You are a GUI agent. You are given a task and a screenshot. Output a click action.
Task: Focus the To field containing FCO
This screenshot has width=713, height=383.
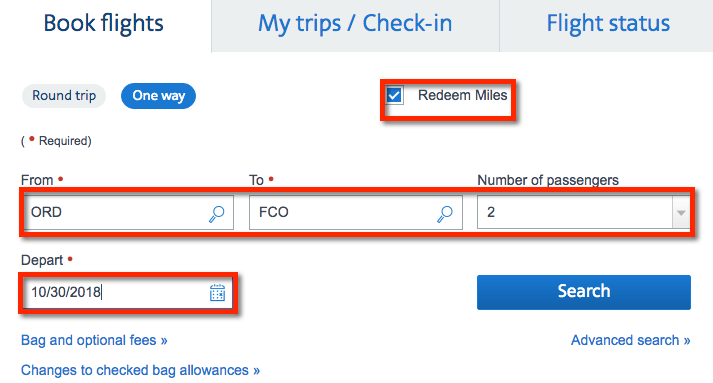tap(356, 212)
